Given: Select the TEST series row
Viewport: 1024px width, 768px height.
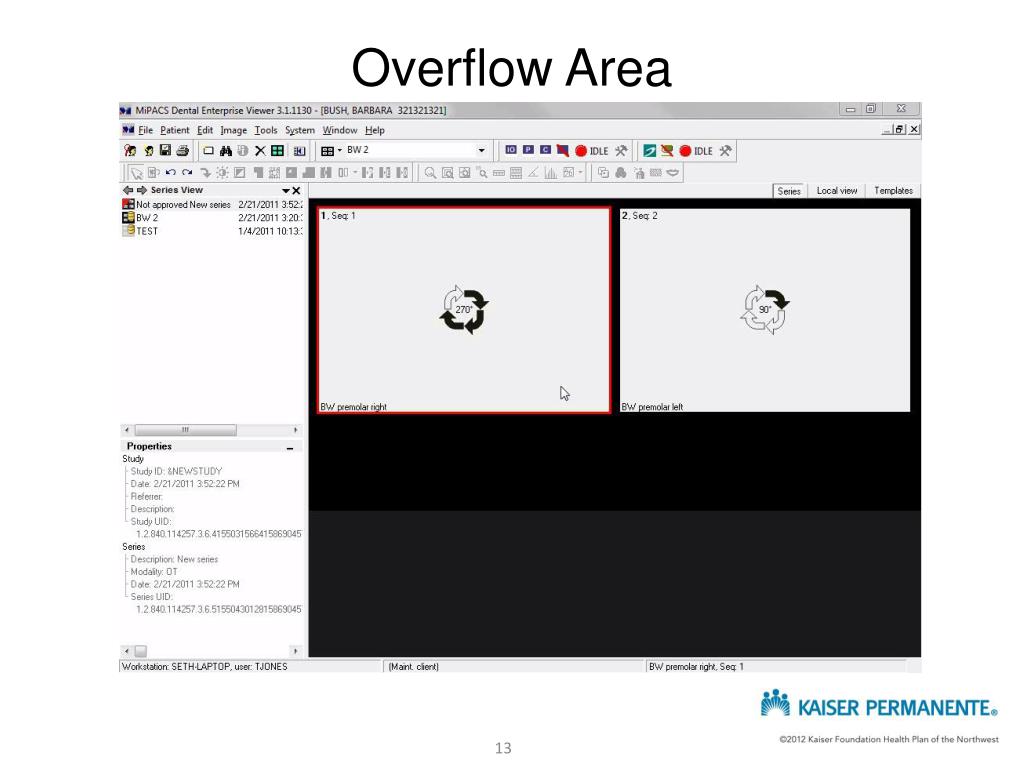Looking at the screenshot, I should click(212, 231).
